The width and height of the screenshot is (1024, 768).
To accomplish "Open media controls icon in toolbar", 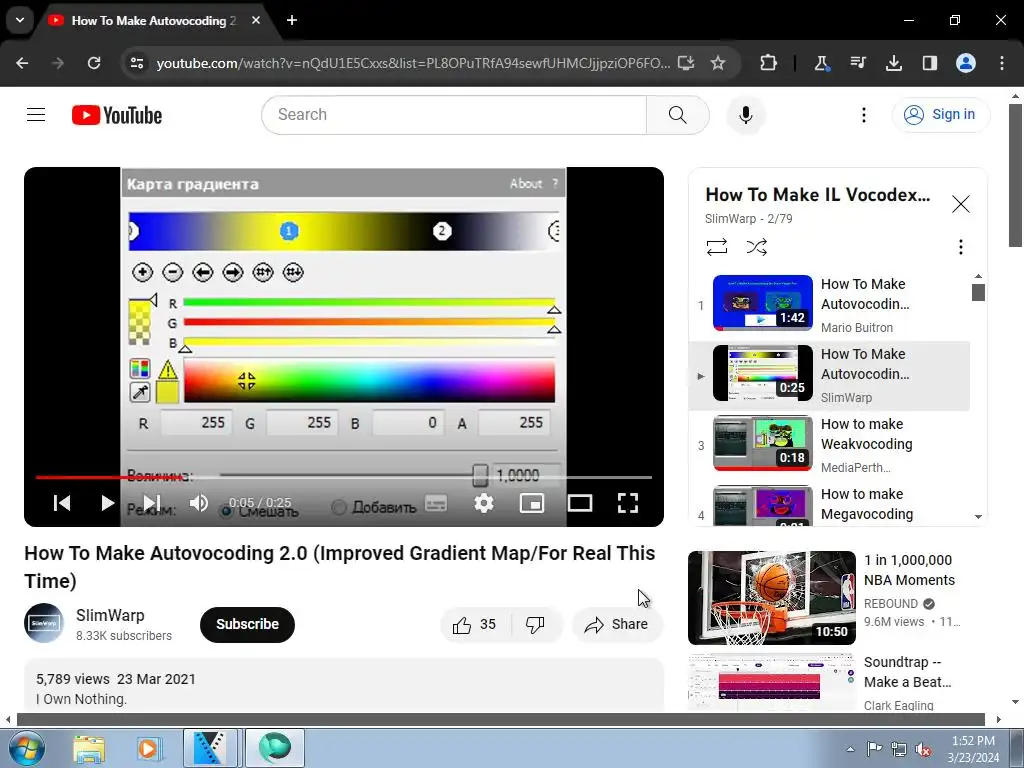I will 857,63.
